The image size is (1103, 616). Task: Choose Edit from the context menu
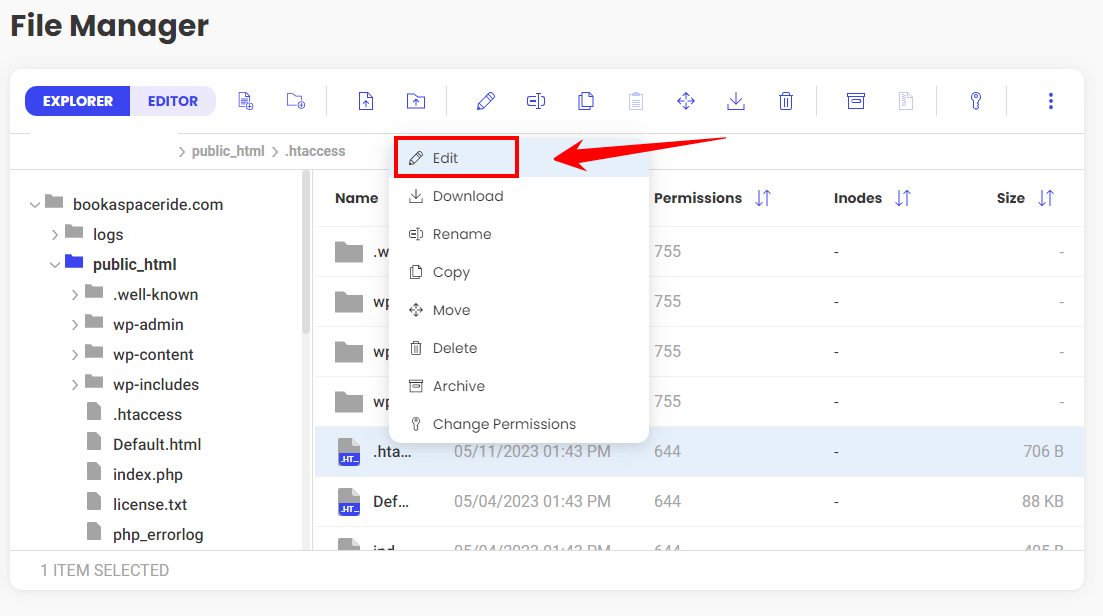[x=445, y=158]
